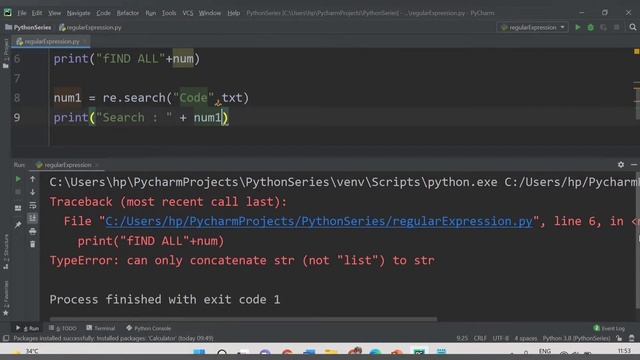Click restore layout icon in Run panel

click(18, 208)
